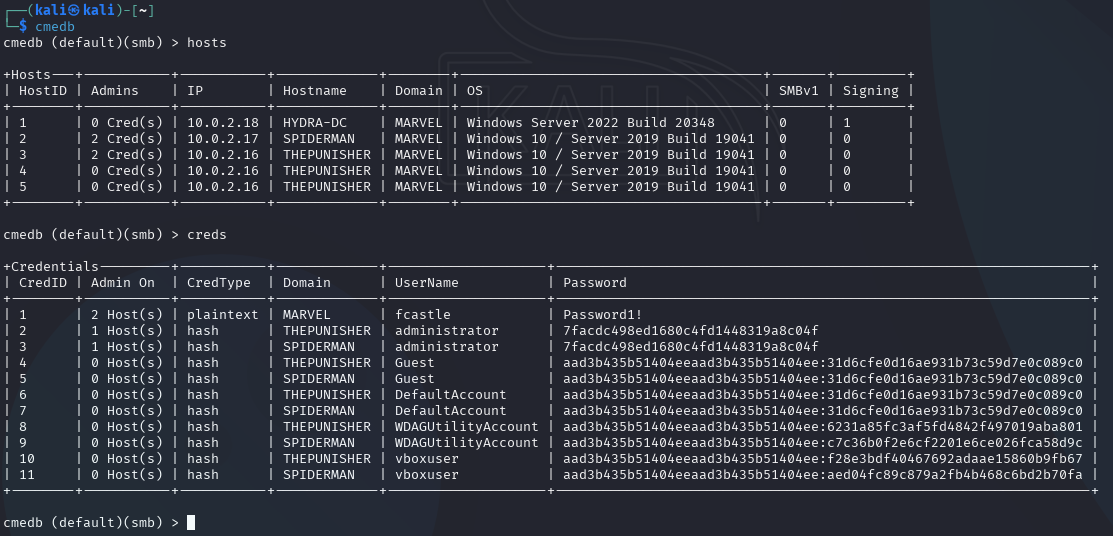Click the Hostname column header
Viewport: 1113px width, 536px height.
coord(314,90)
